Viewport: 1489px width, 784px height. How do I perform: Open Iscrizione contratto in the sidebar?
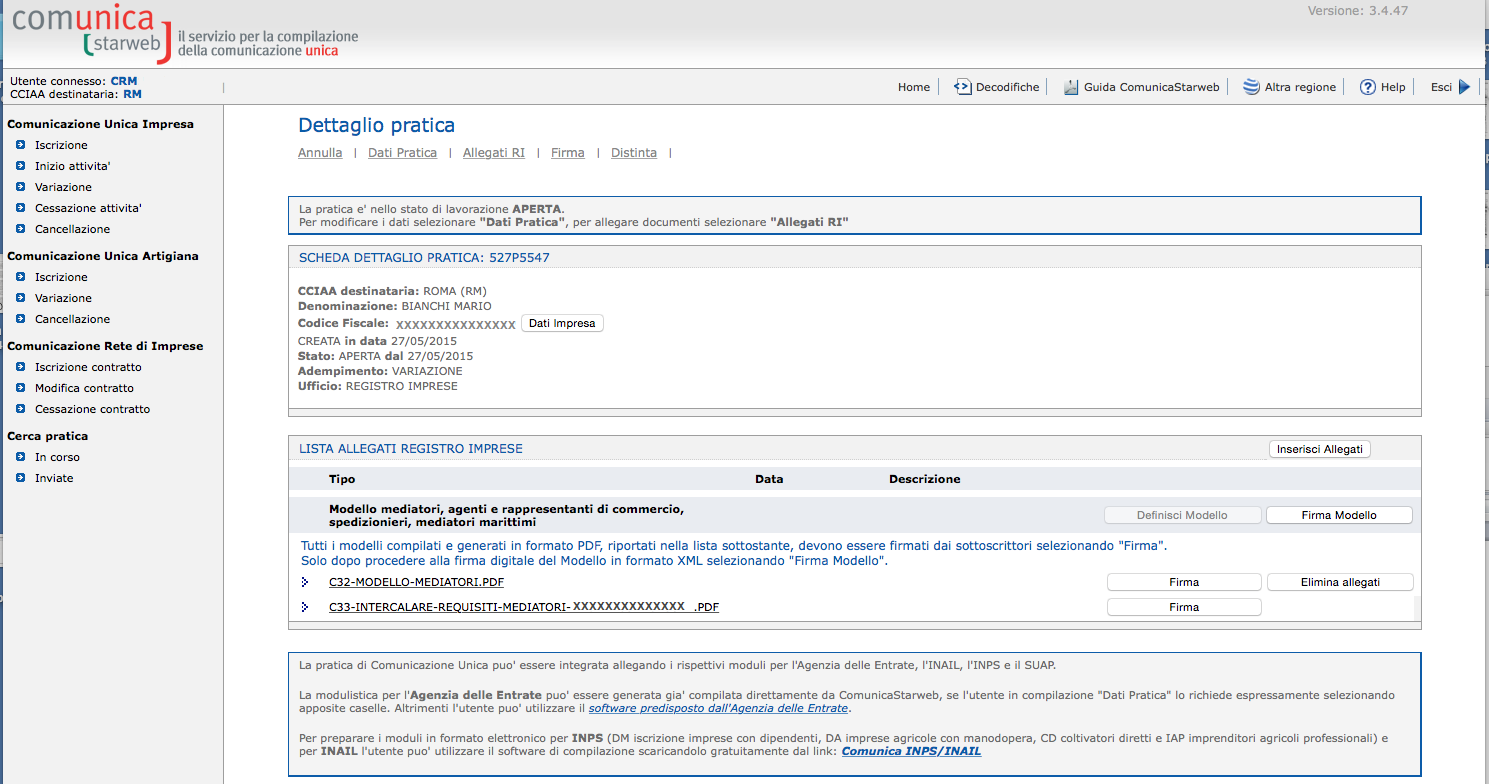[x=88, y=367]
